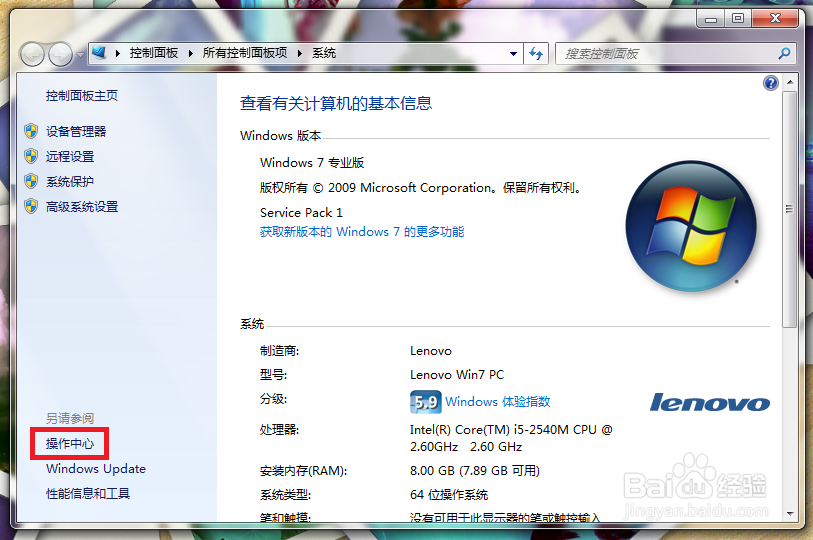Expand the arrow before 控制面板 breadcrumb

click(x=118, y=53)
